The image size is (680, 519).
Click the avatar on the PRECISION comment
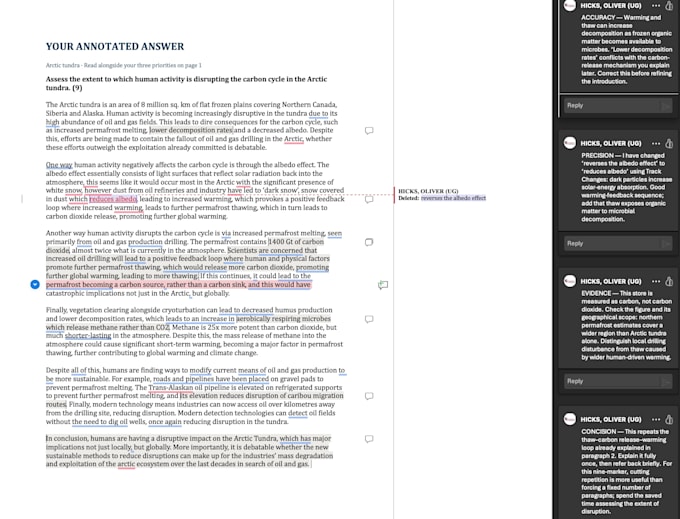tap(570, 143)
